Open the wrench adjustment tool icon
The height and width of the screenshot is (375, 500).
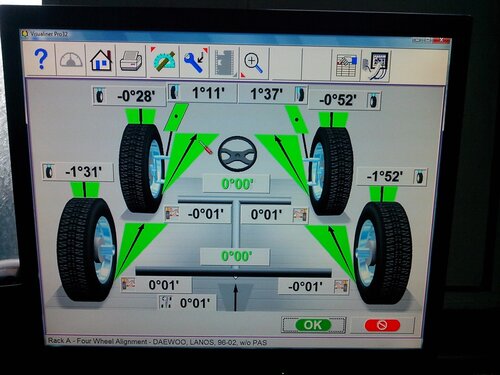pos(195,62)
